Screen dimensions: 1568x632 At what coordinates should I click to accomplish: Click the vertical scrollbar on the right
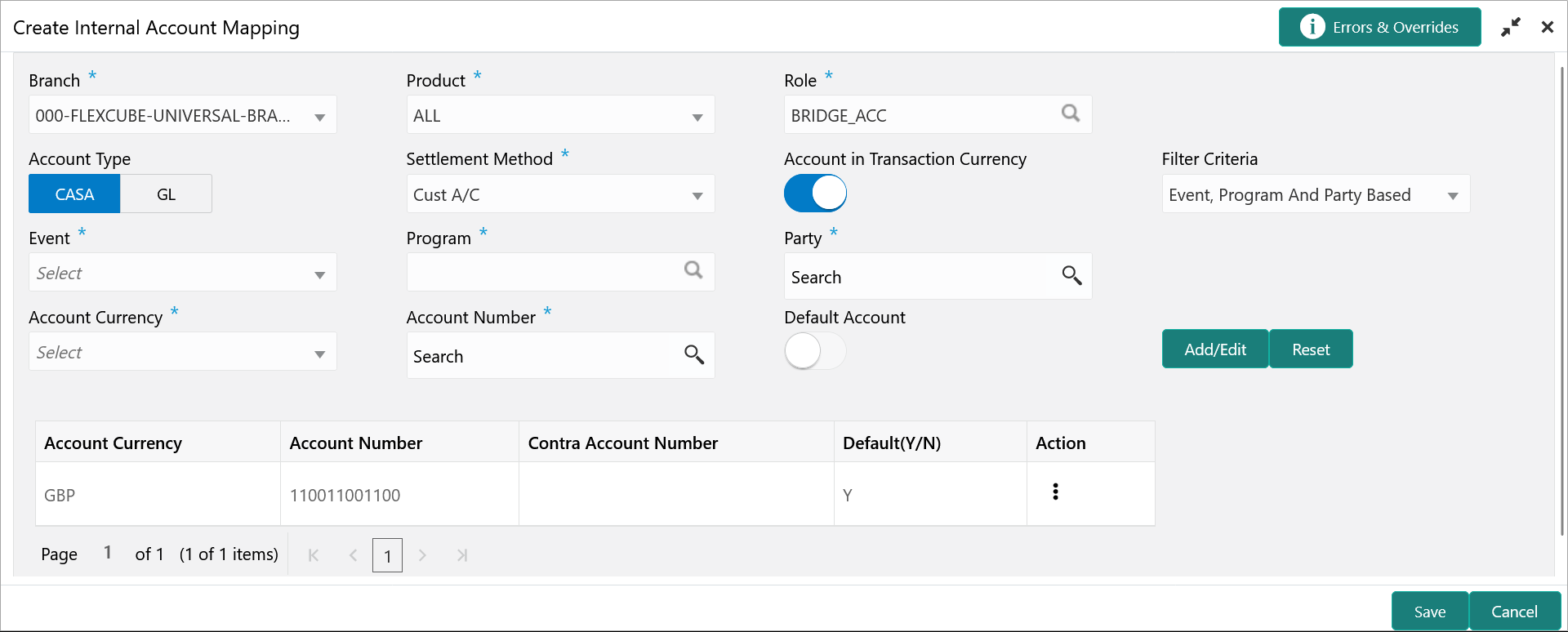click(1562, 302)
